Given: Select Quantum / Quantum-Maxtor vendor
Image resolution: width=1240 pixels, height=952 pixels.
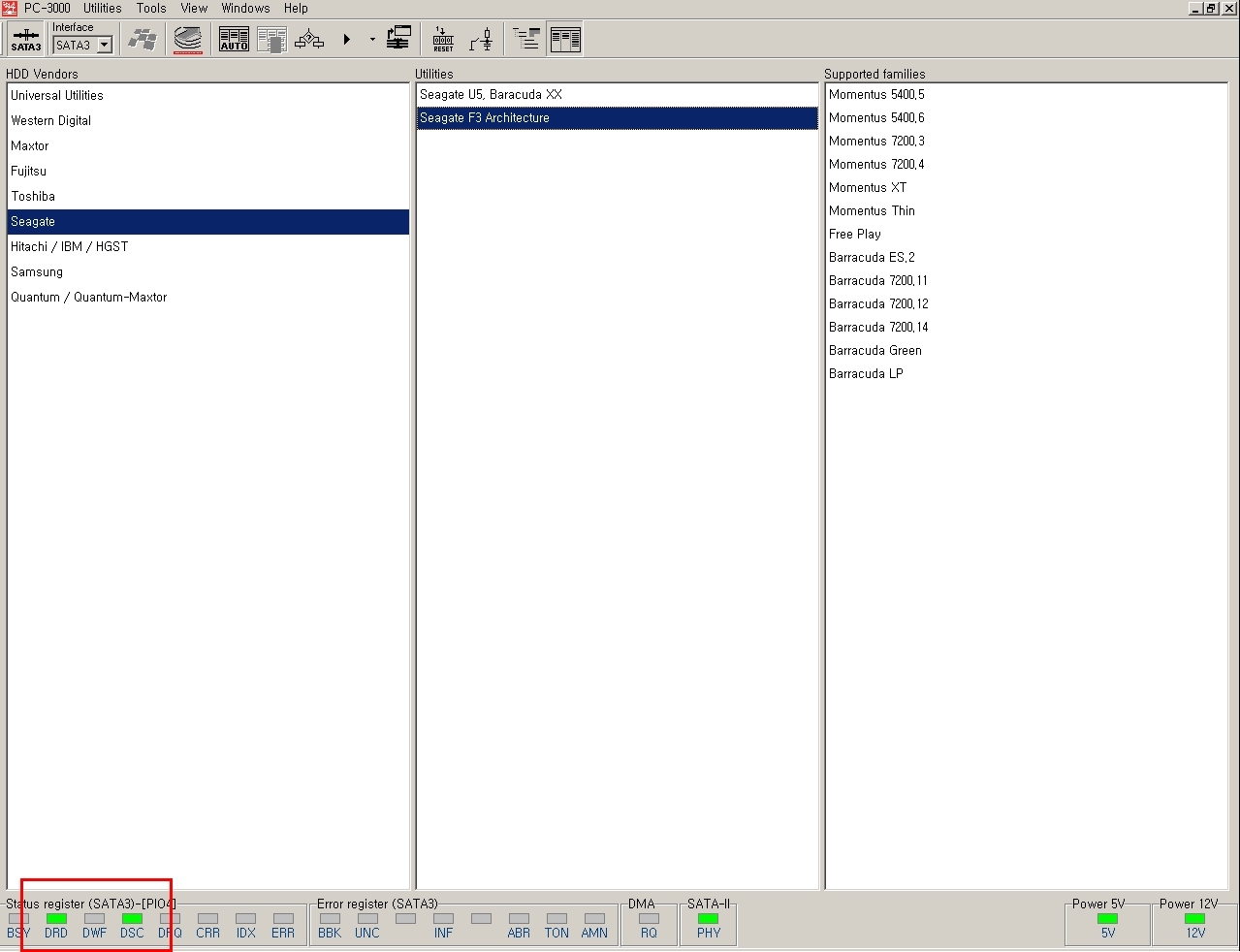Looking at the screenshot, I should click(x=208, y=297).
